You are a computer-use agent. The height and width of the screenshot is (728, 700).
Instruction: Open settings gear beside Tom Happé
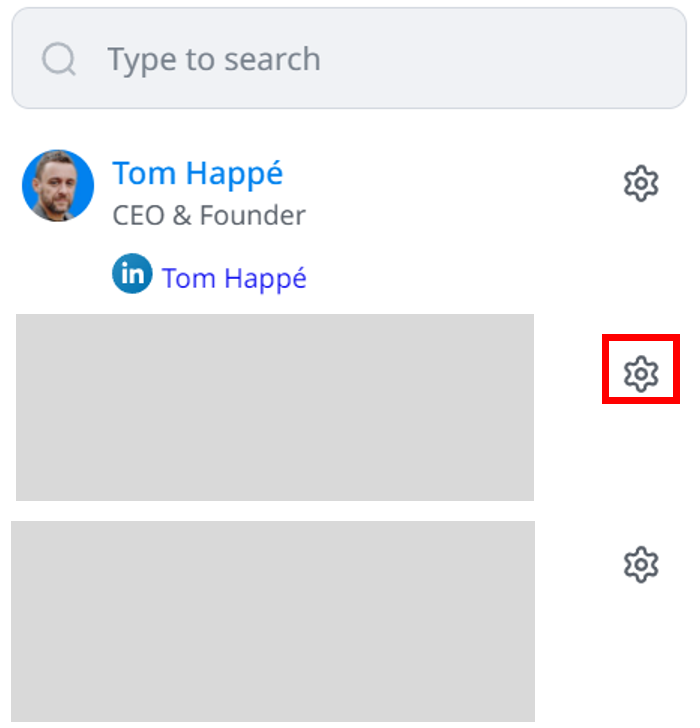[x=640, y=184]
